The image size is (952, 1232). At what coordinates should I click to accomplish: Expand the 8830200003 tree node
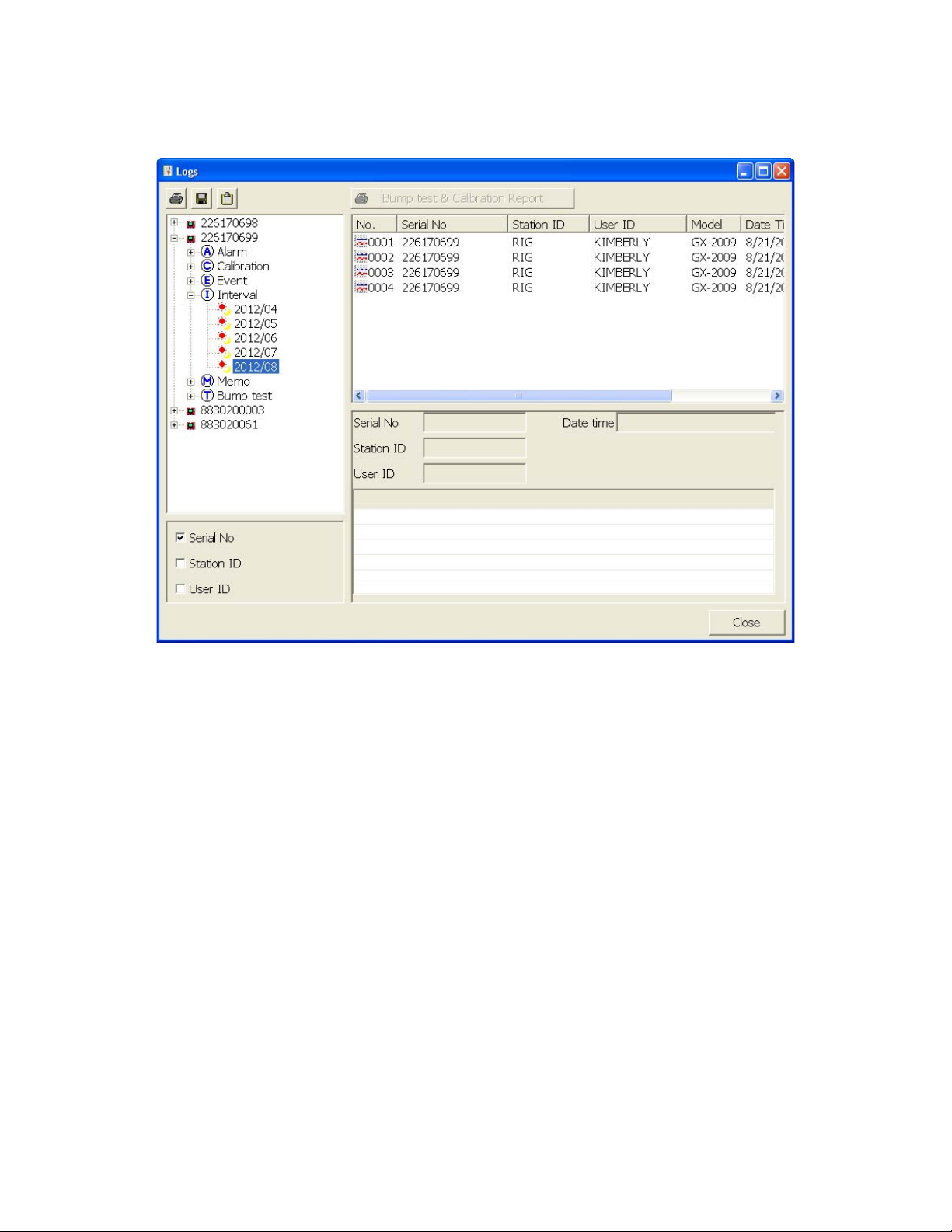[175, 410]
